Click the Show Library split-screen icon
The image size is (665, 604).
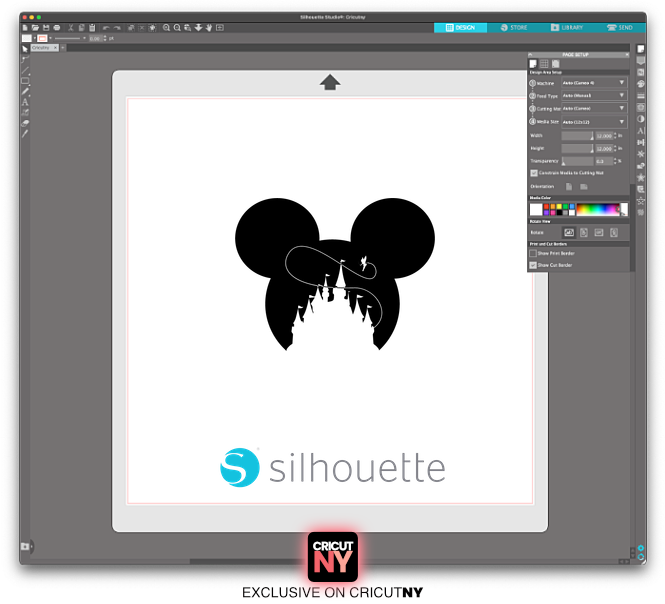(25, 546)
